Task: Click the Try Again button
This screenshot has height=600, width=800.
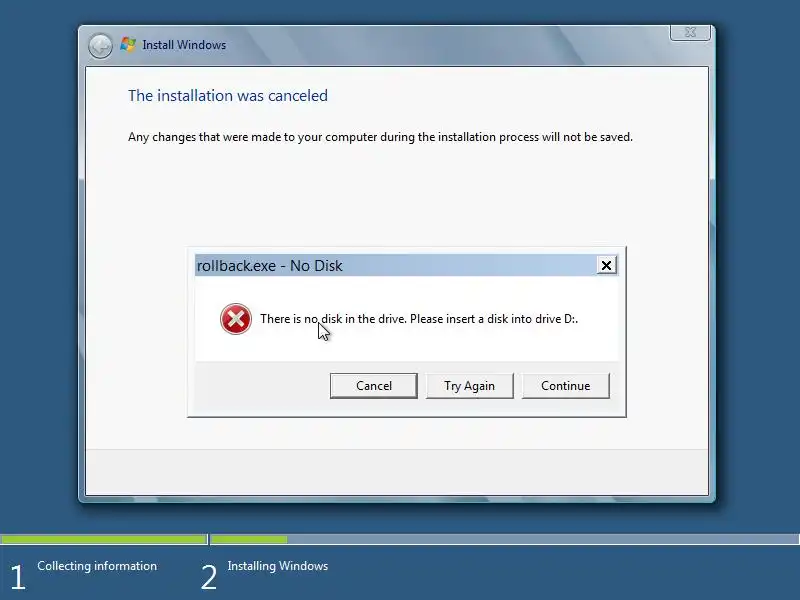Action: pos(469,386)
